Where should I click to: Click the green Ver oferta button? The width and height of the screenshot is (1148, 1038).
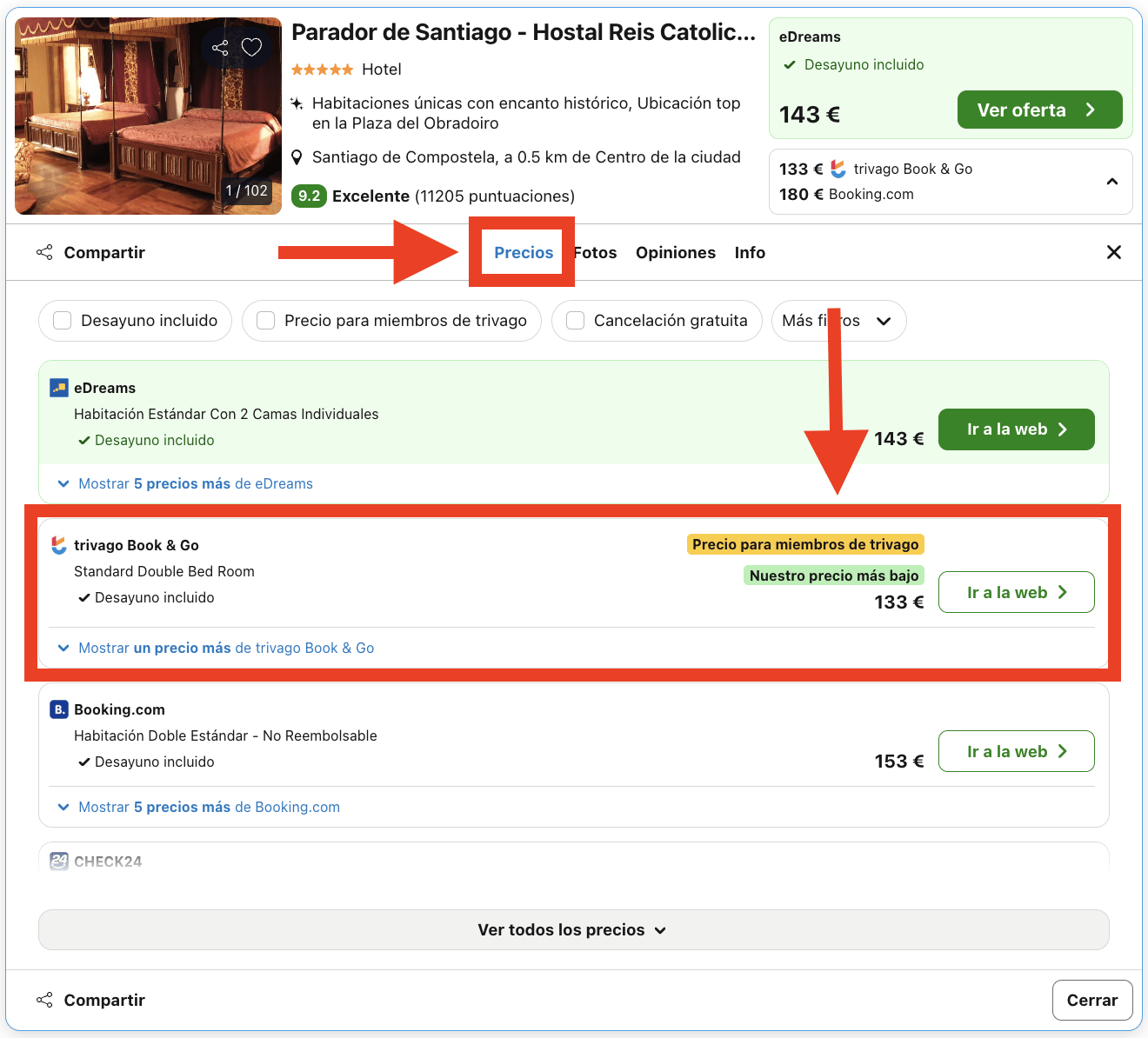(1039, 110)
